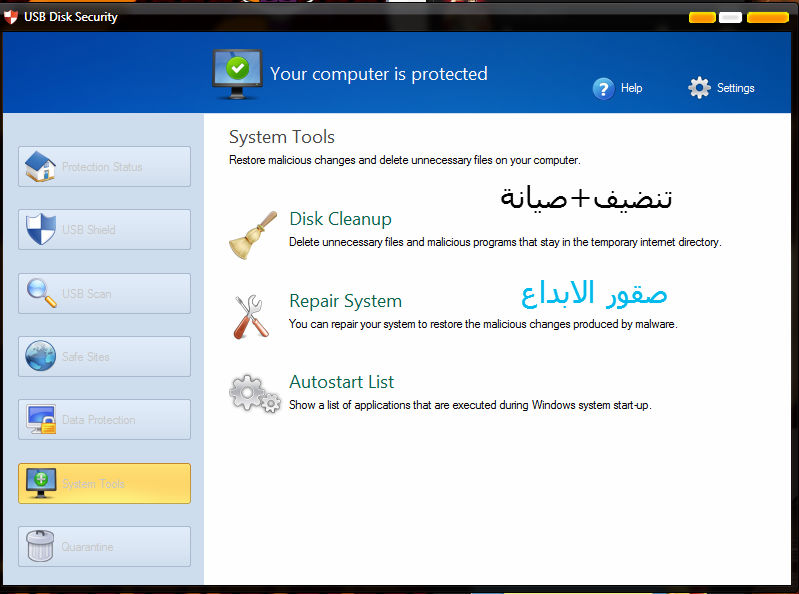Click the USB Disk Security shield logo
799x594 pixels.
pos(12,16)
